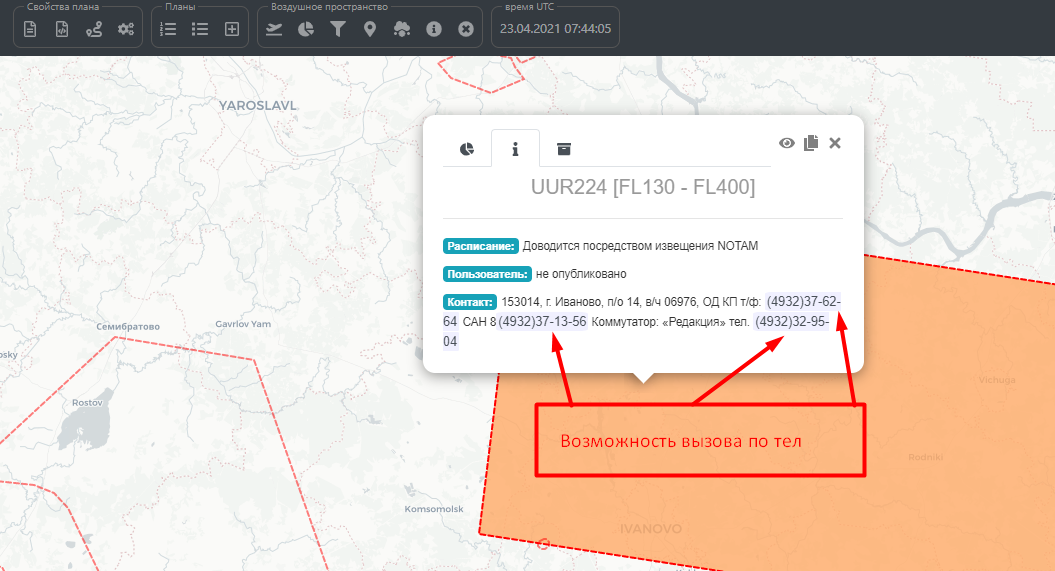Call phone number (4932)37-13-56
The width and height of the screenshot is (1055, 571).
(x=542, y=321)
